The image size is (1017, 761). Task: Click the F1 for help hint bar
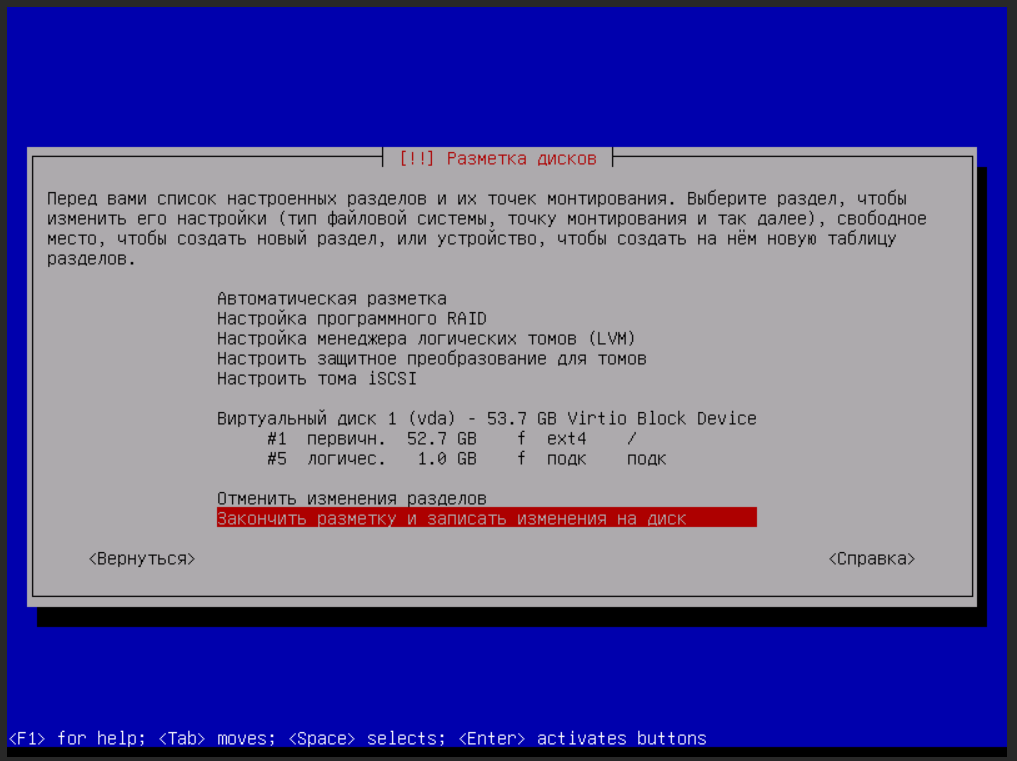(x=357, y=739)
